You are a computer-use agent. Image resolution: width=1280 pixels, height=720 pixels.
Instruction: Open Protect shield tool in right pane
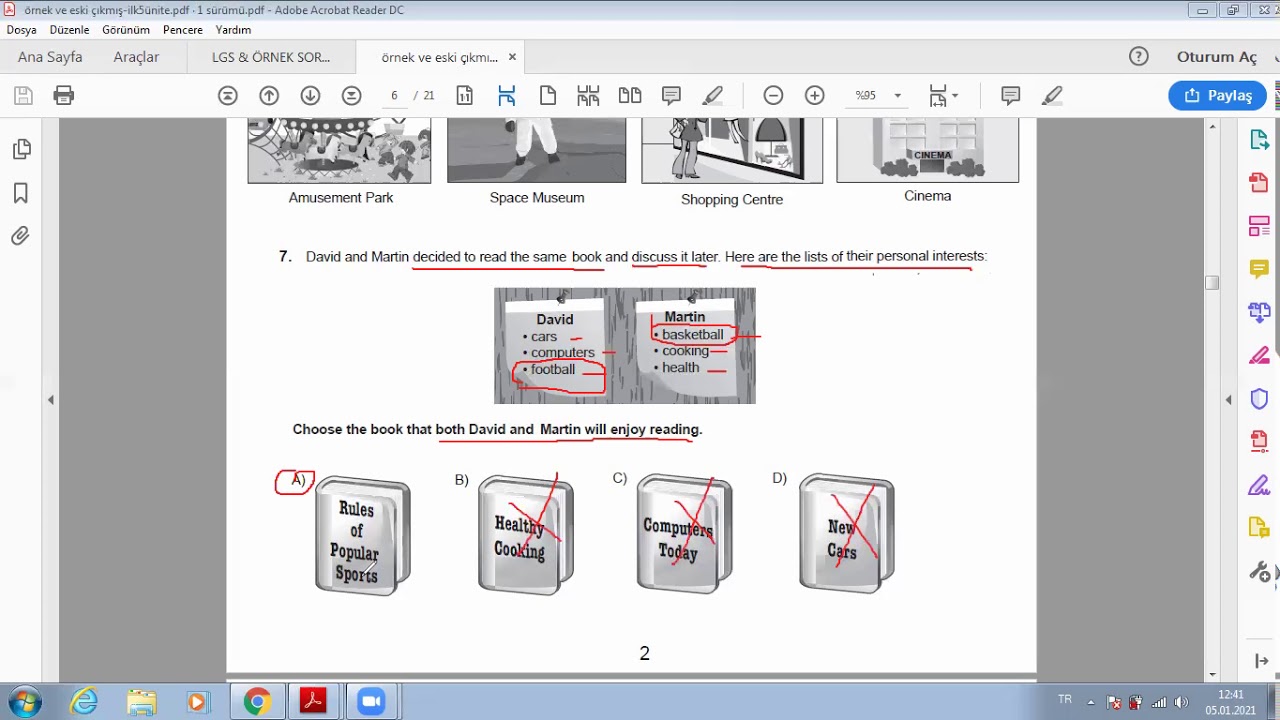click(x=1259, y=398)
